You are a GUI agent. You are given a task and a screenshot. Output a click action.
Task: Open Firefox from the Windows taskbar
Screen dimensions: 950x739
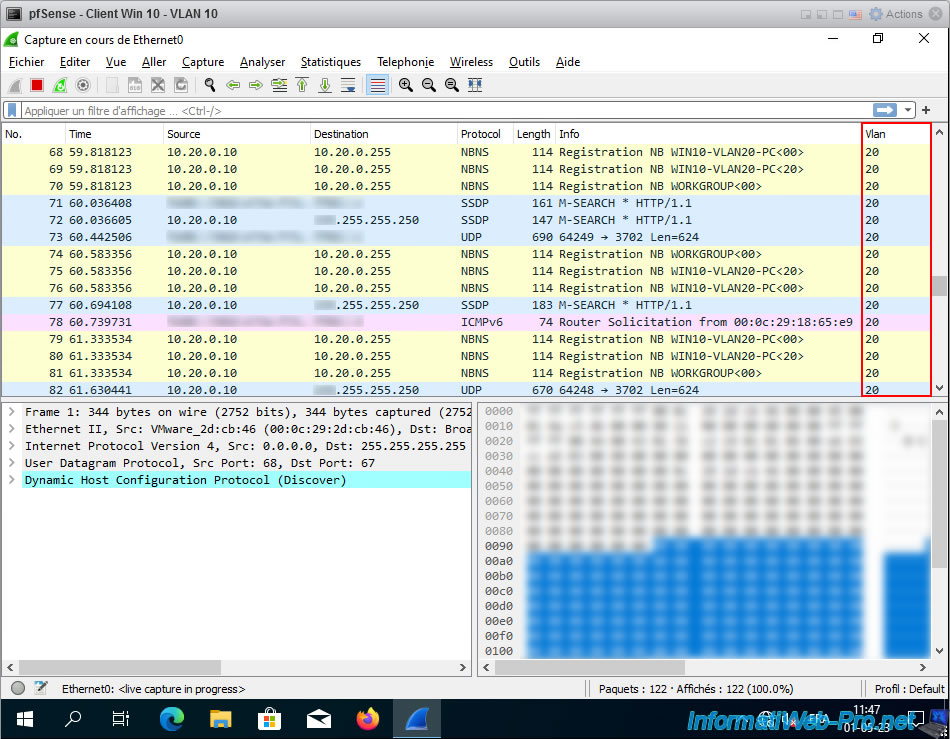coord(368,718)
